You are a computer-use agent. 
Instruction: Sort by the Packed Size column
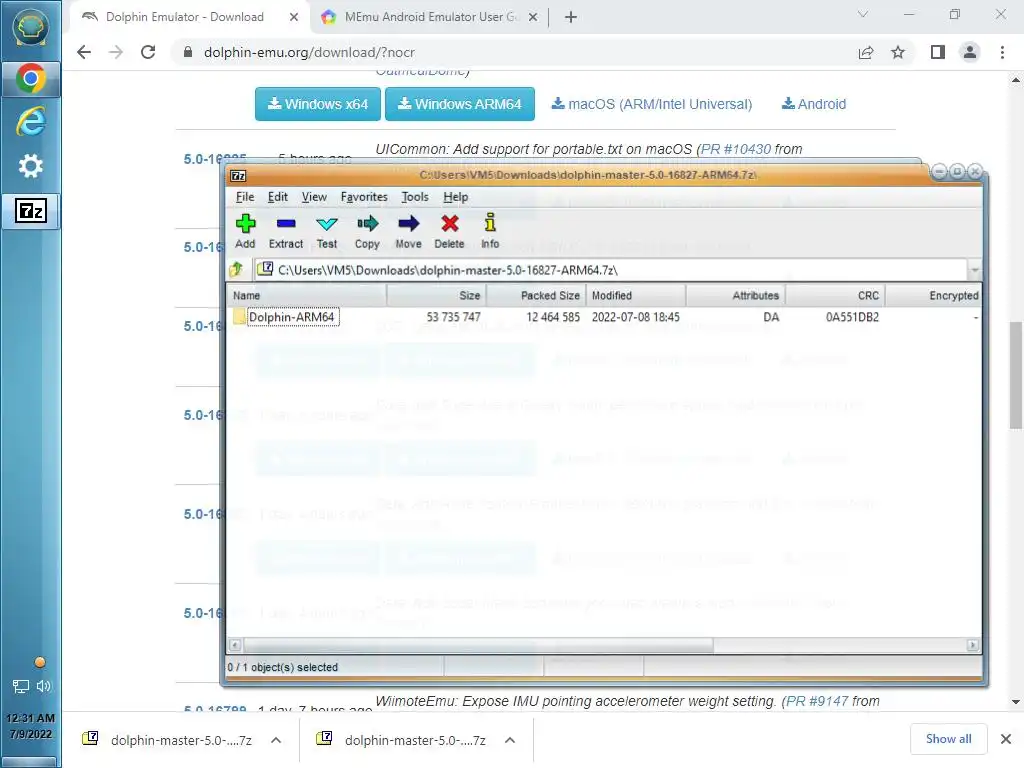click(x=536, y=295)
